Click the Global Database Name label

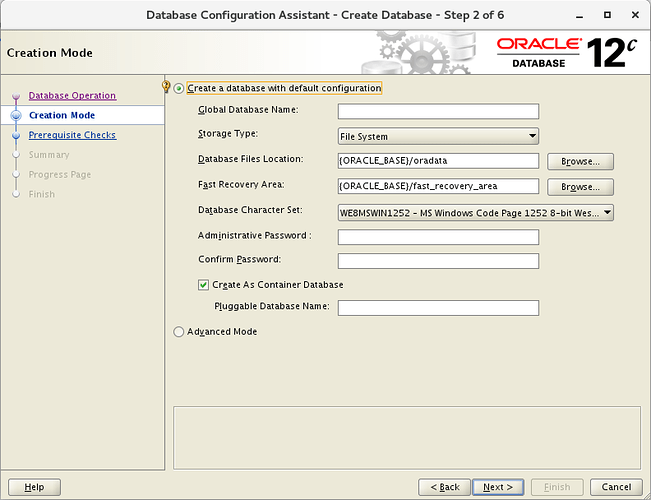[248, 110]
